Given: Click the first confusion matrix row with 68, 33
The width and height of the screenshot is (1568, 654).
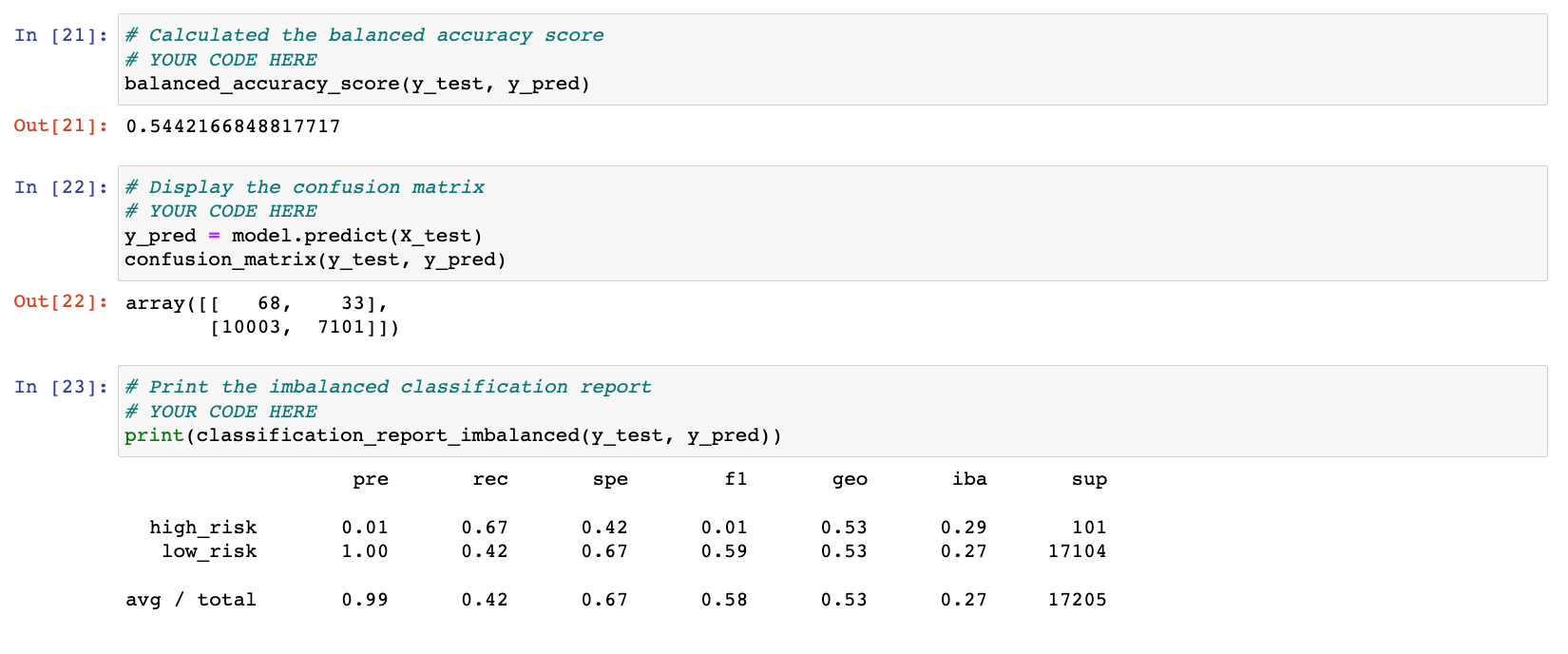Looking at the screenshot, I should coord(257,303).
